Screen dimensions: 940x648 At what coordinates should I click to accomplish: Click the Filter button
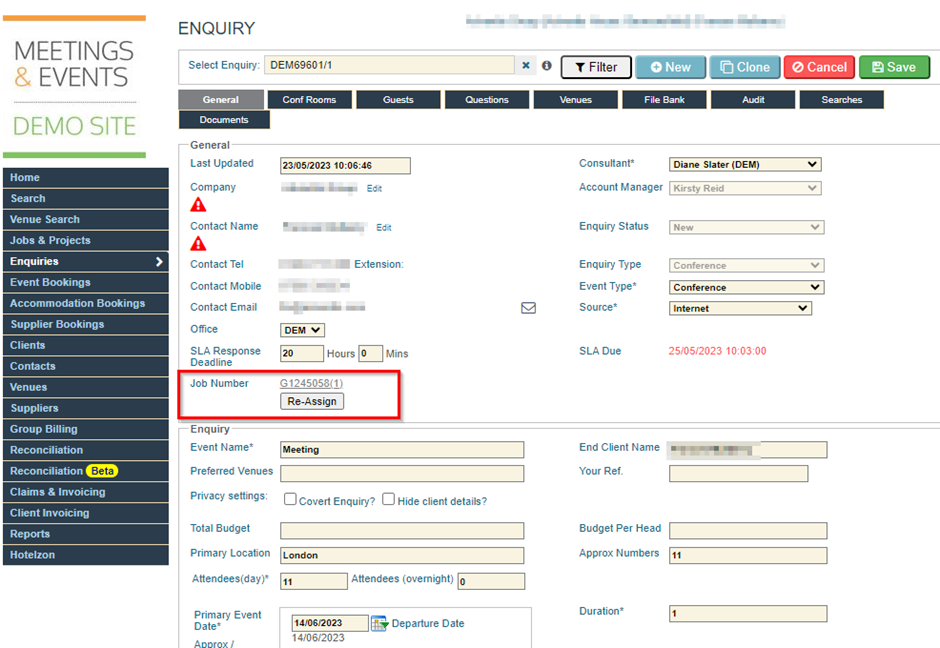pyautogui.click(x=596, y=67)
